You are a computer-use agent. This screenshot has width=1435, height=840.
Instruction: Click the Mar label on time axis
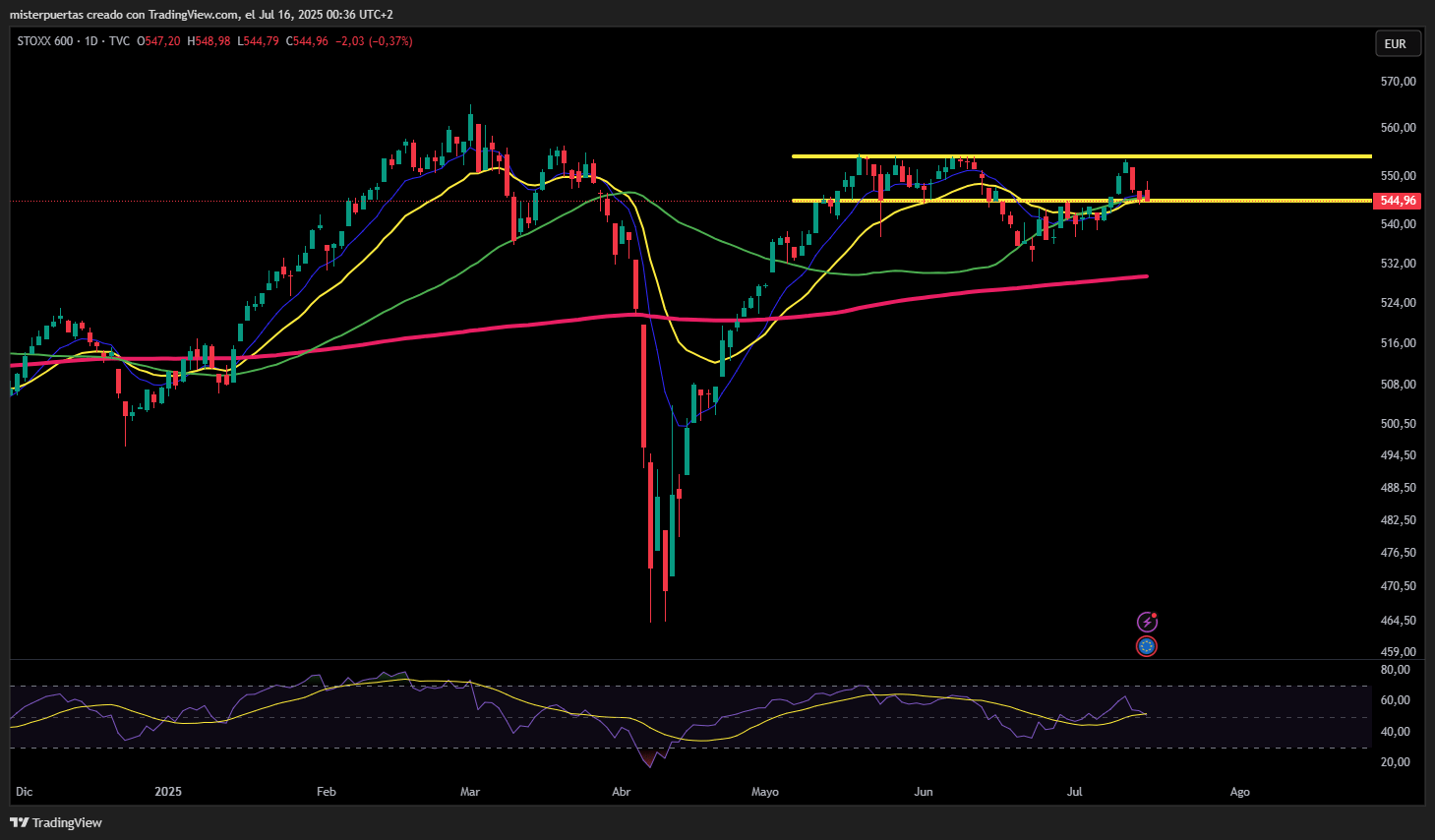click(x=470, y=792)
